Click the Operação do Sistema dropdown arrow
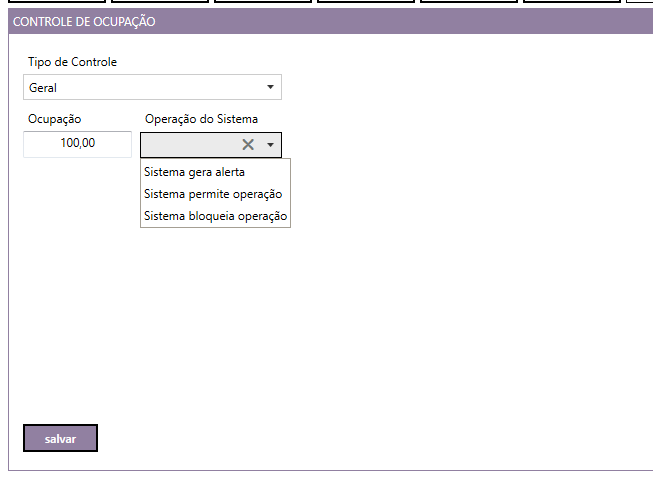 270,145
